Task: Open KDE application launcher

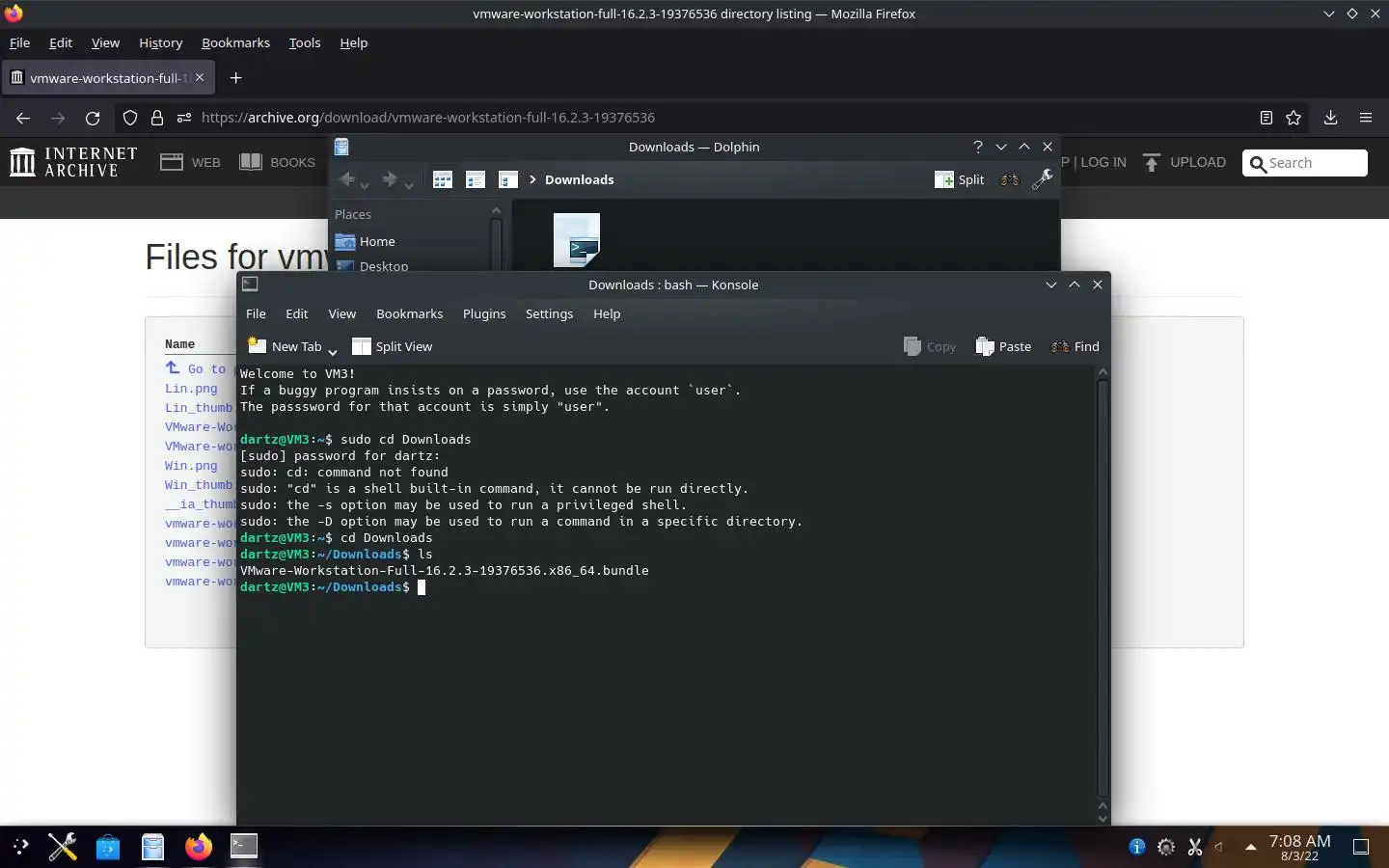Action: tap(19, 847)
